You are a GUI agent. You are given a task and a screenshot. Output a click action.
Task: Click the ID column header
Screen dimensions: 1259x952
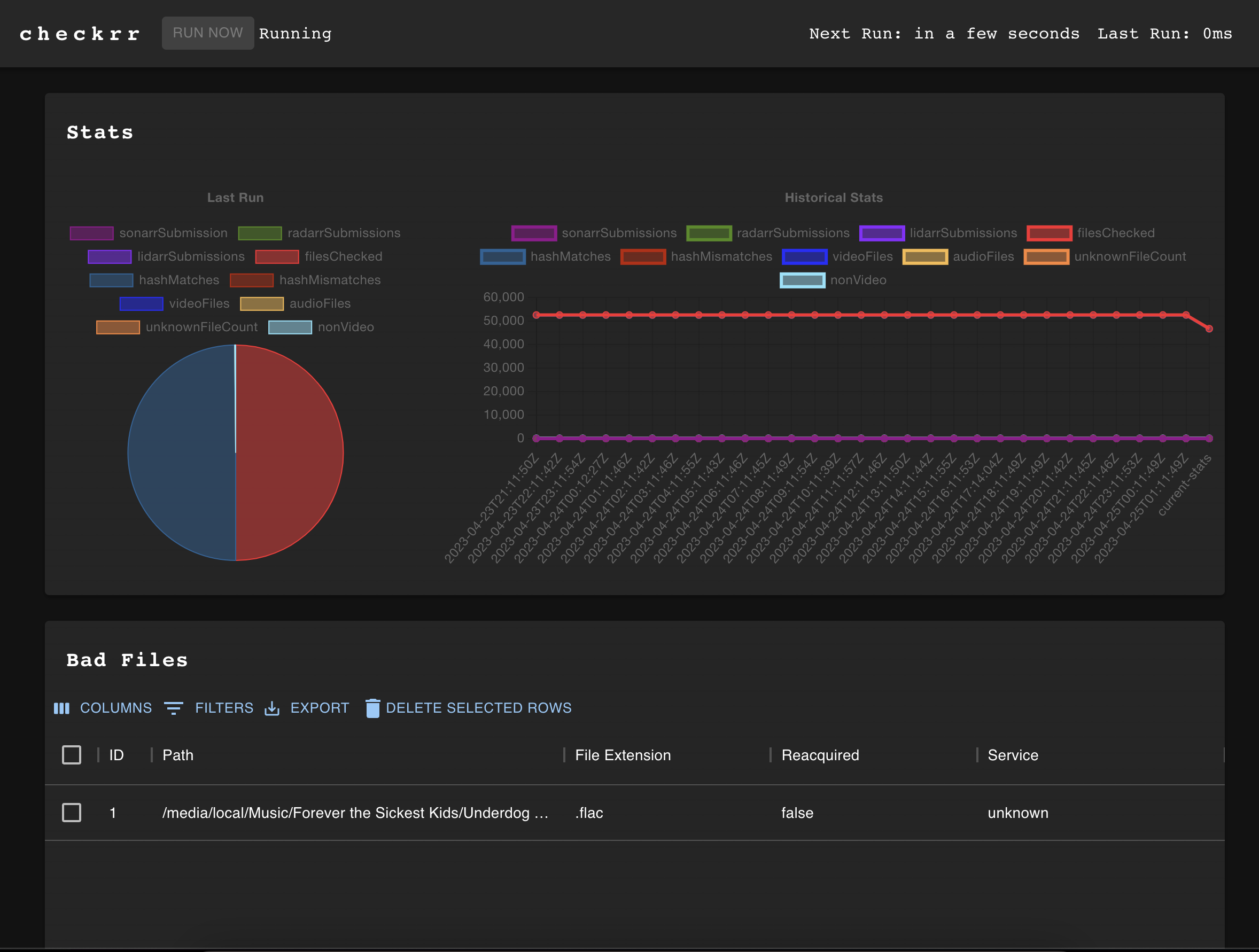coord(116,755)
